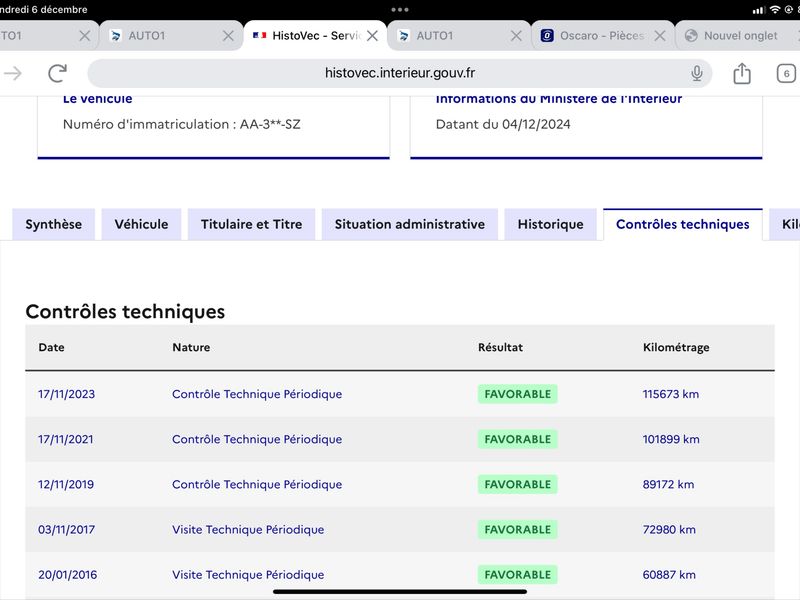Activate microphone dictation in address bar
The image size is (800, 600).
pos(696,73)
